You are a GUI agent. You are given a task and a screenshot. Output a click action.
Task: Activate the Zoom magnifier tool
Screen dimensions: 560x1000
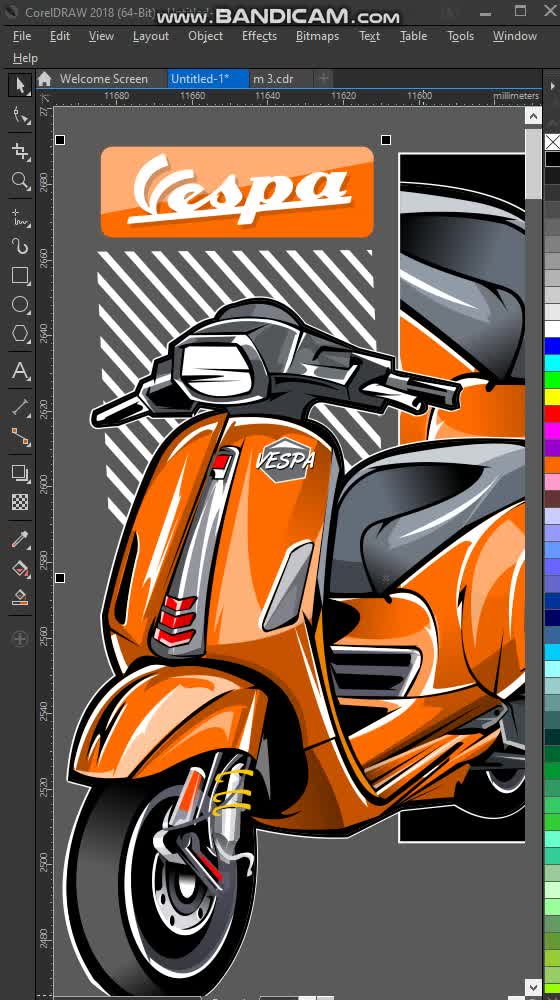20,181
